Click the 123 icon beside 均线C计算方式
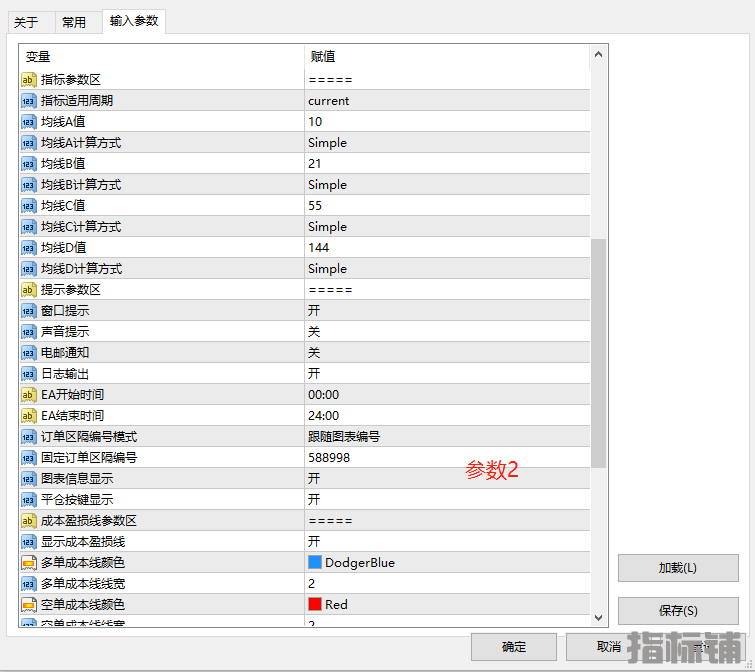Screen dimensions: 755x672 [x=28, y=226]
